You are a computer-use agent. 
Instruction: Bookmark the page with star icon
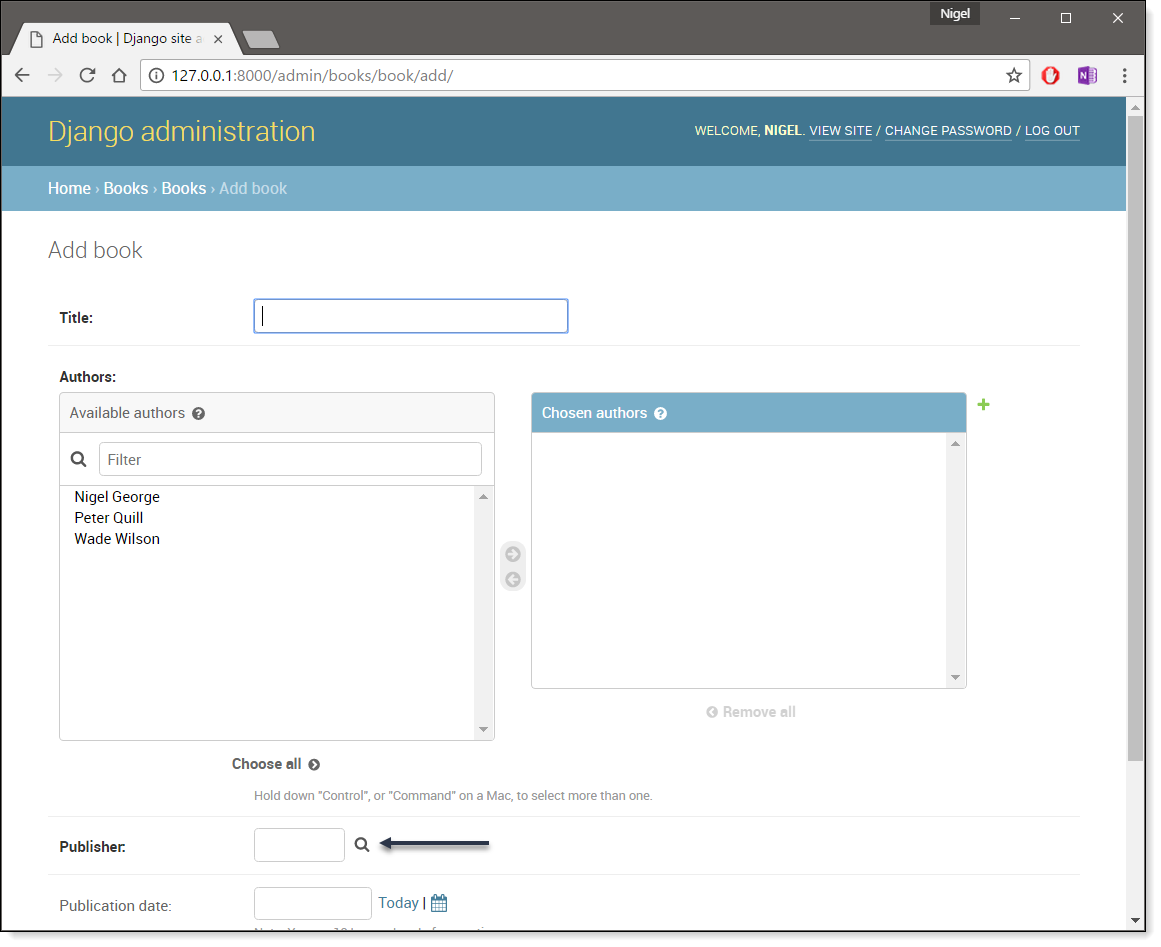1014,76
